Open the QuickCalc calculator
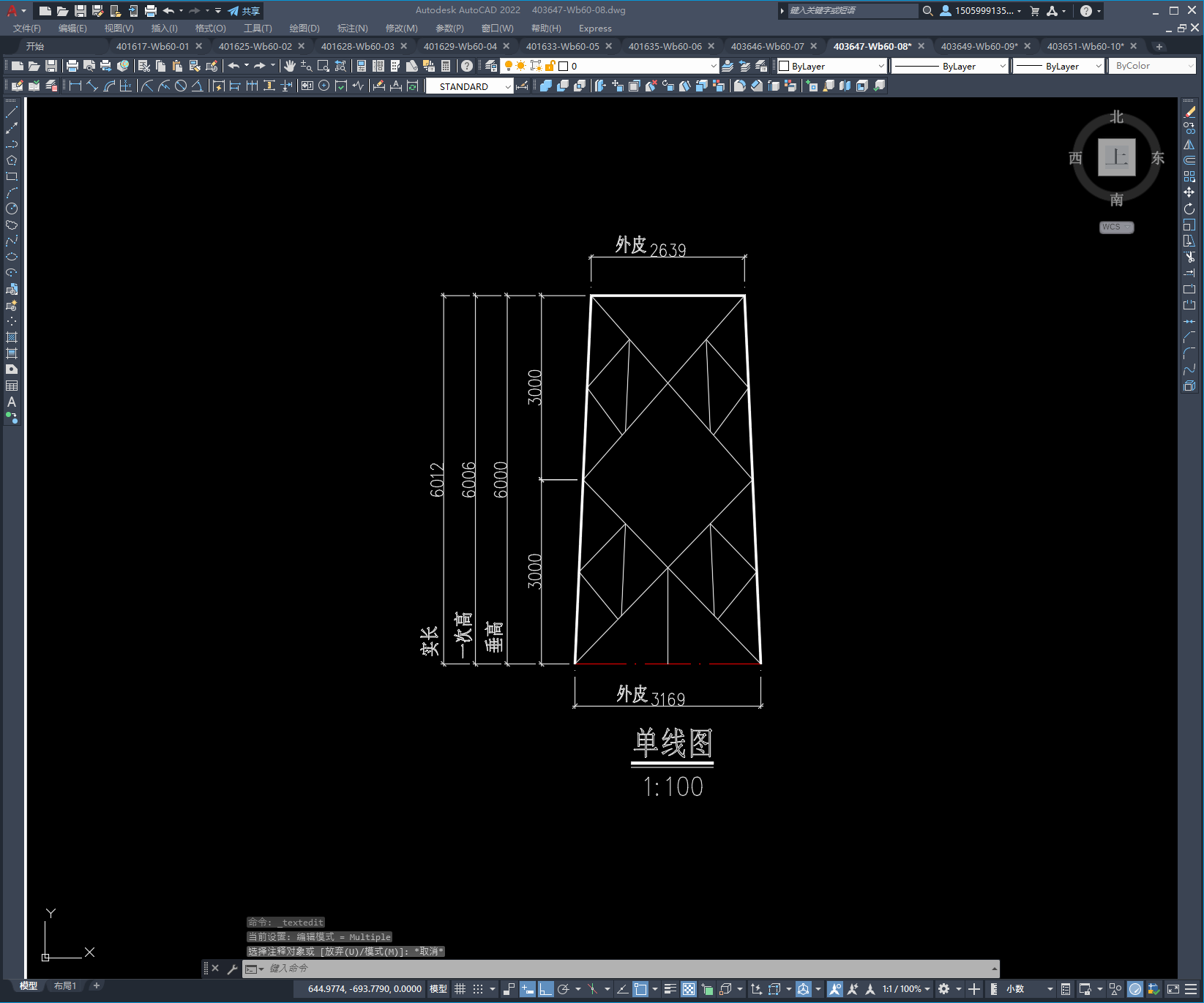Screen dimensions: 1204x1003 (446, 66)
